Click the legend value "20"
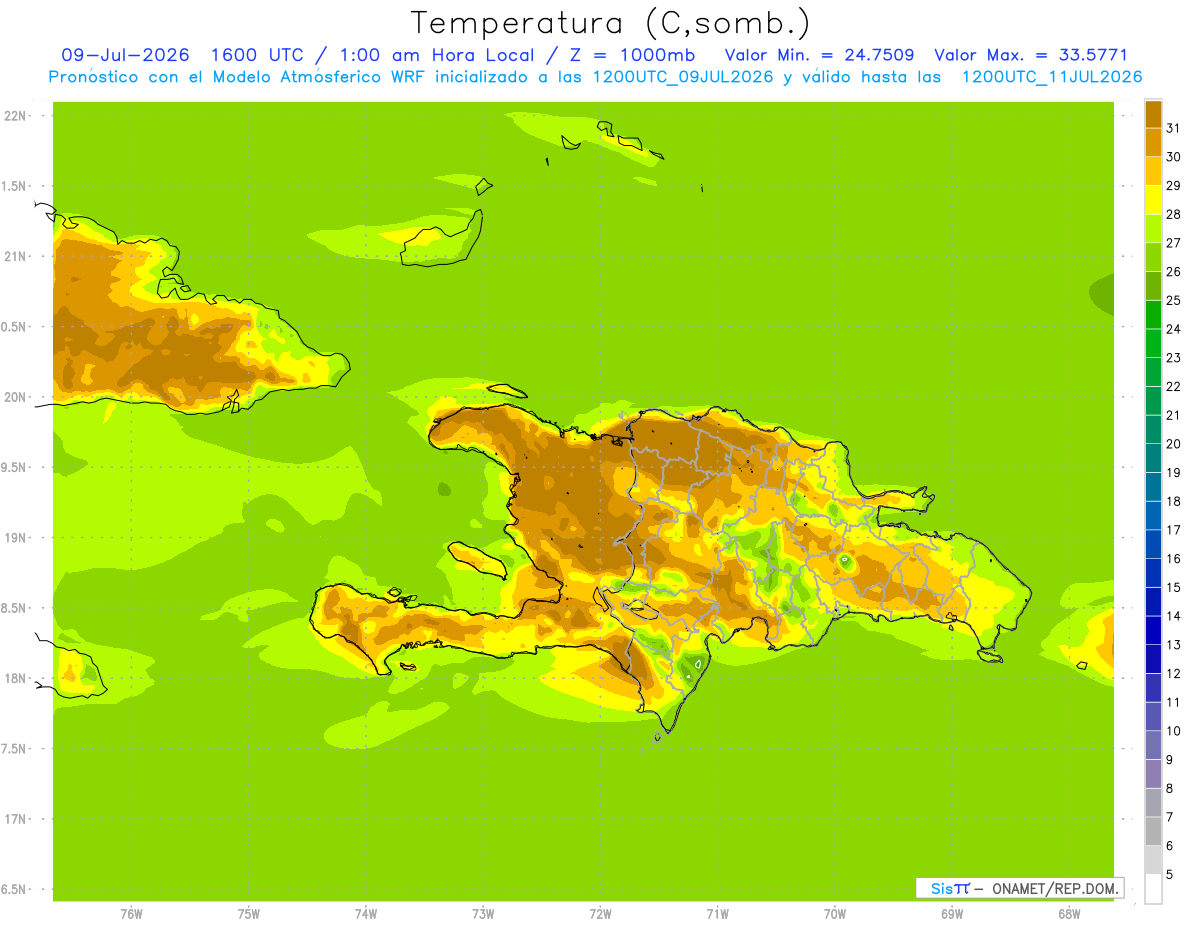The height and width of the screenshot is (927, 1200). click(1173, 443)
